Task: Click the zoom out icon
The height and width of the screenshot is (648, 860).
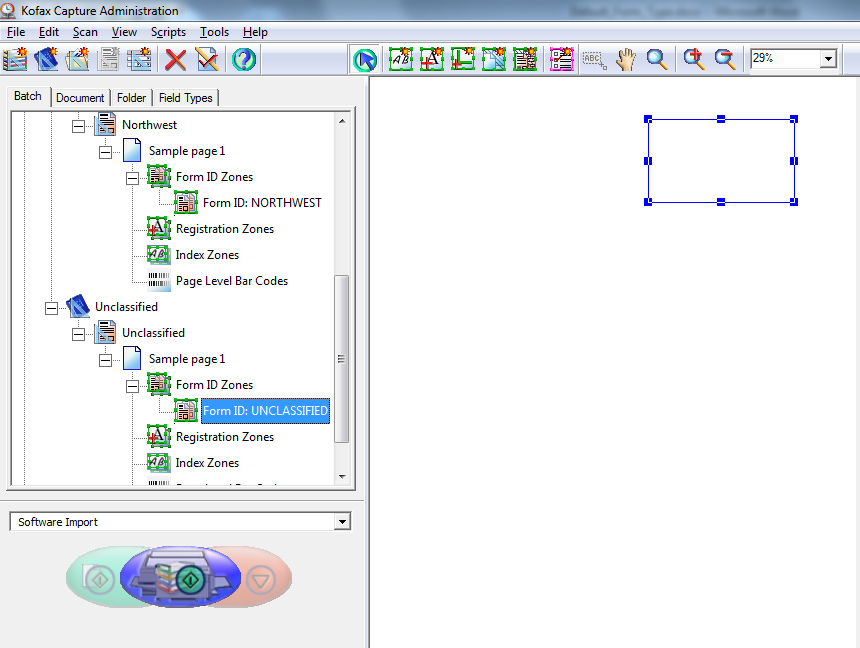Action: pyautogui.click(x=725, y=59)
